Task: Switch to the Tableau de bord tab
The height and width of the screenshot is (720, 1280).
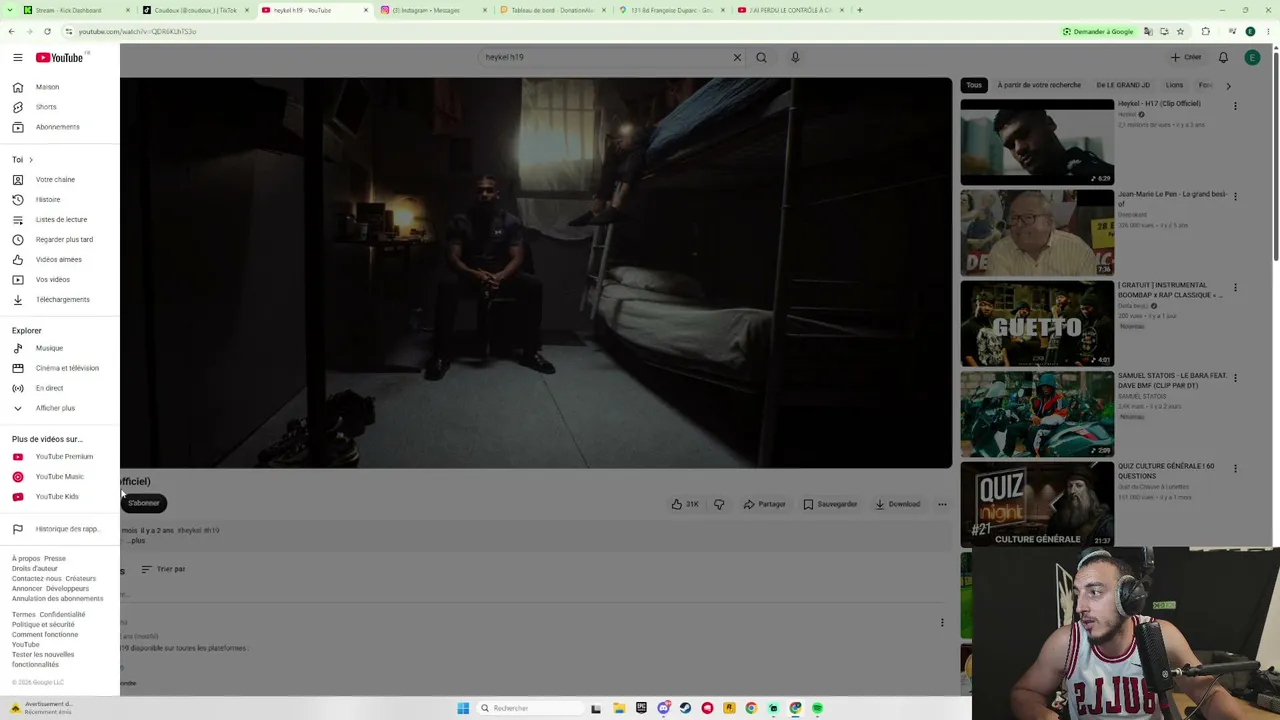Action: pos(551,10)
